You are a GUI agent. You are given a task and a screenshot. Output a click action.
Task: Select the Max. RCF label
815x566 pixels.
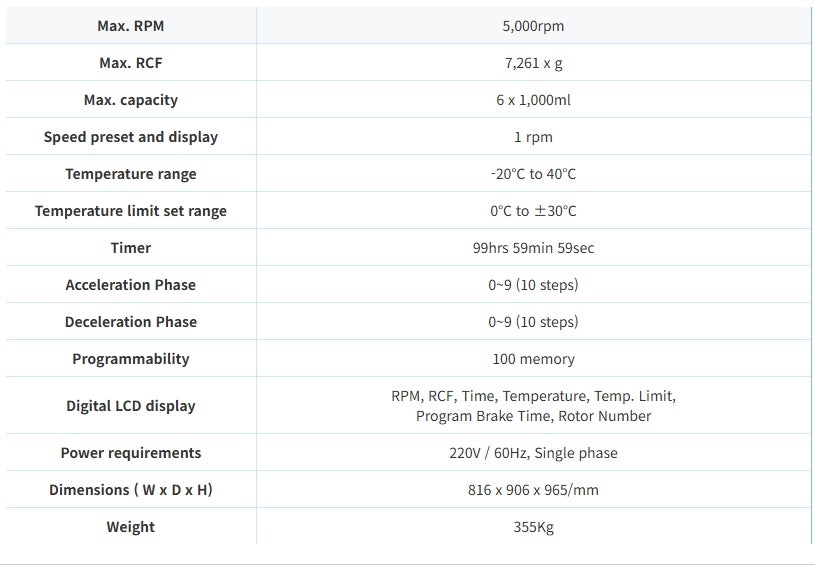point(131,63)
